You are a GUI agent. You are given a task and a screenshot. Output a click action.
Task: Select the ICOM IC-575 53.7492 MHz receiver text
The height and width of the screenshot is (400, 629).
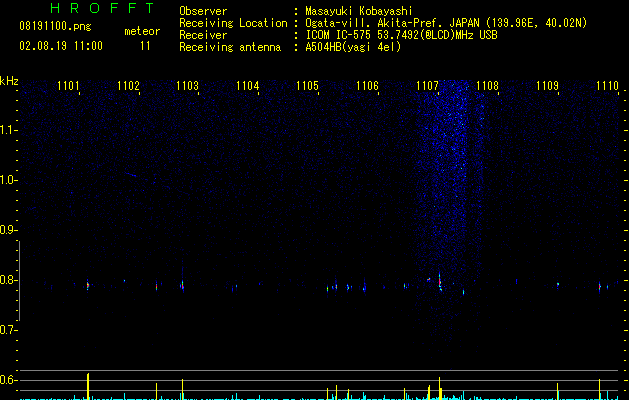[402, 35]
